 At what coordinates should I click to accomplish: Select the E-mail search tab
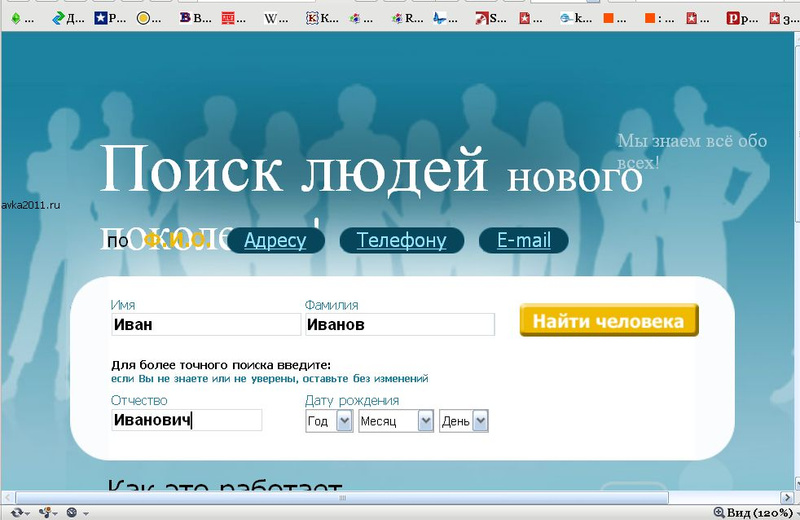(523, 241)
